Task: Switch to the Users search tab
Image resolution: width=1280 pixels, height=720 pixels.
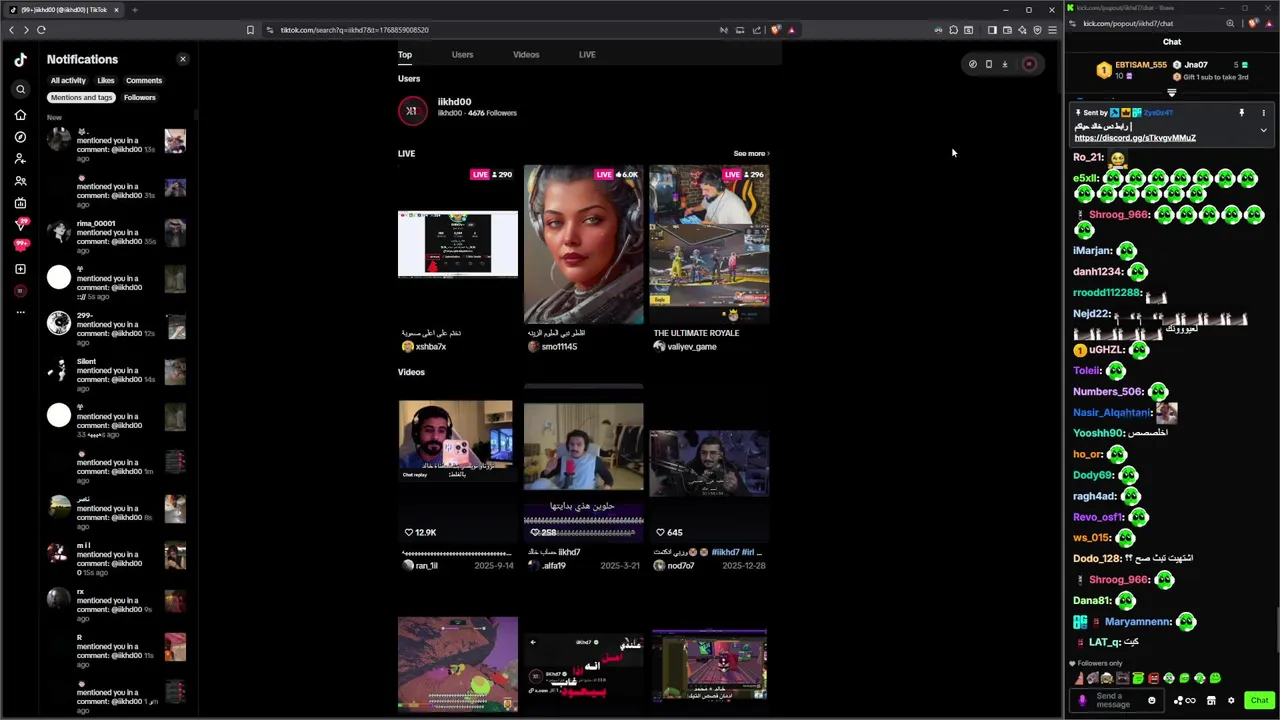Action: pyautogui.click(x=462, y=55)
